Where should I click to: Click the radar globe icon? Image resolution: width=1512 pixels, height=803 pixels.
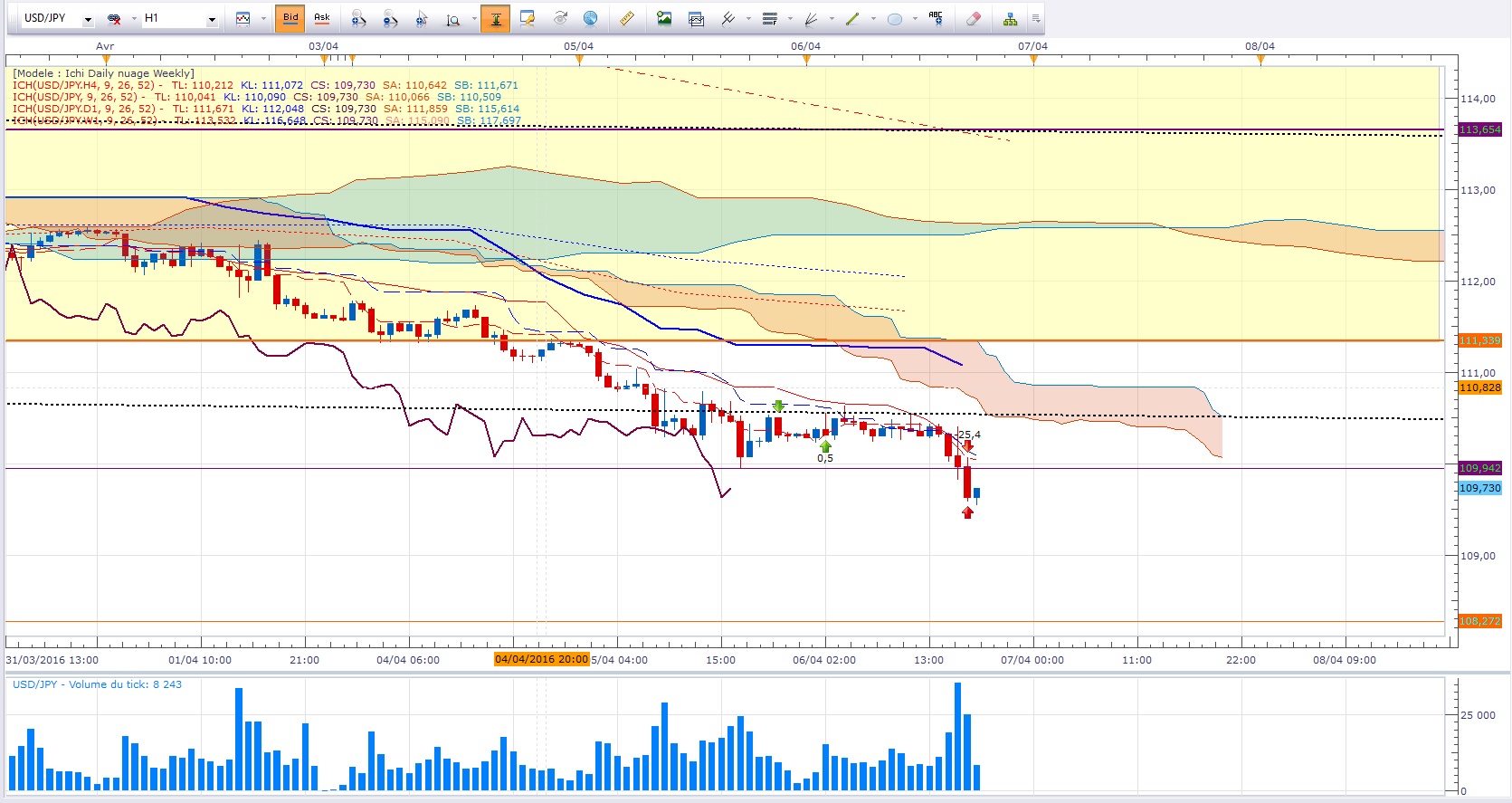[x=590, y=18]
